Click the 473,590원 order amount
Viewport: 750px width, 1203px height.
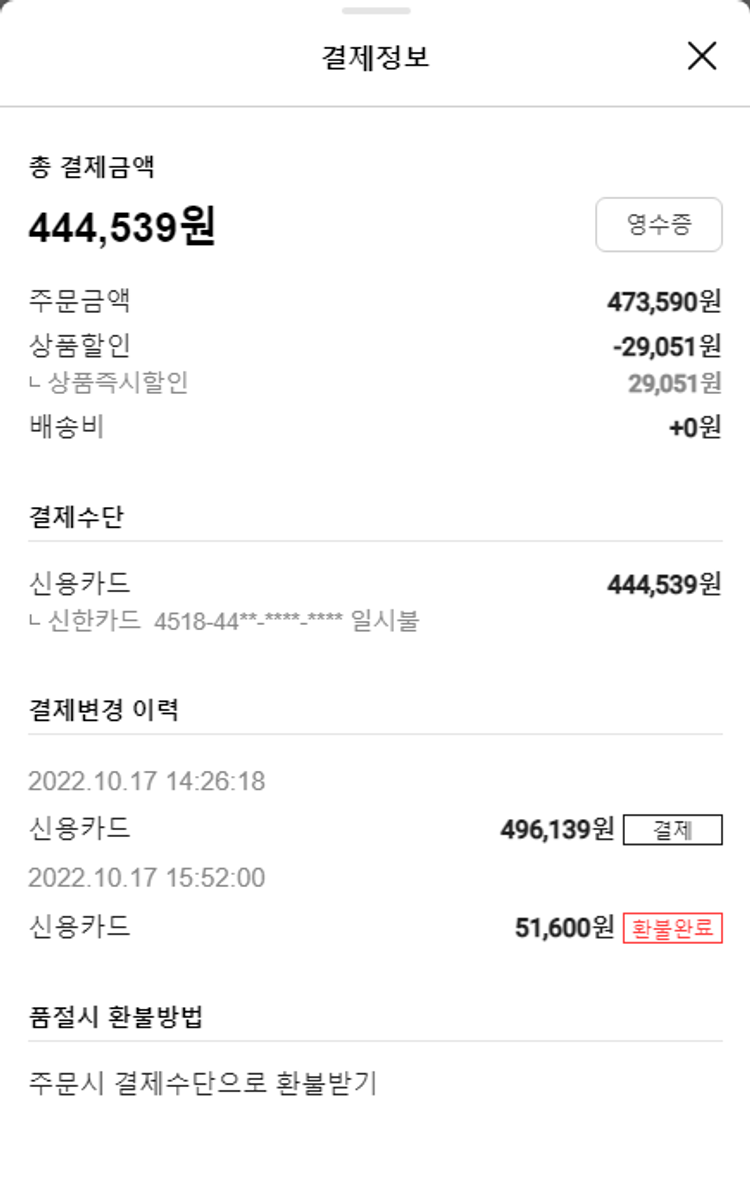[664, 301]
